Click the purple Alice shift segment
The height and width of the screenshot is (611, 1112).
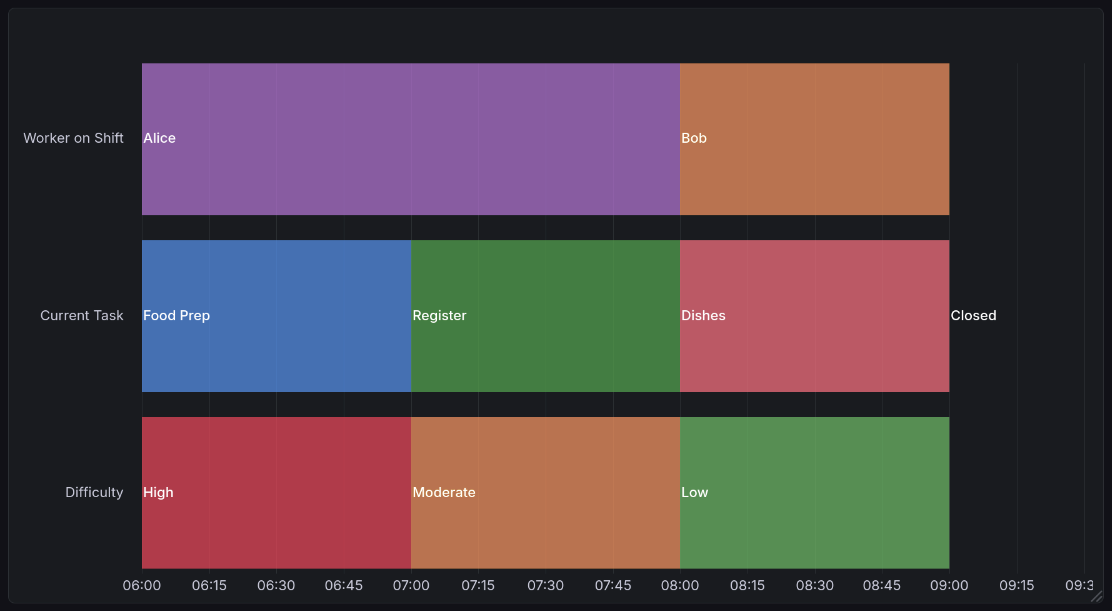(410, 139)
